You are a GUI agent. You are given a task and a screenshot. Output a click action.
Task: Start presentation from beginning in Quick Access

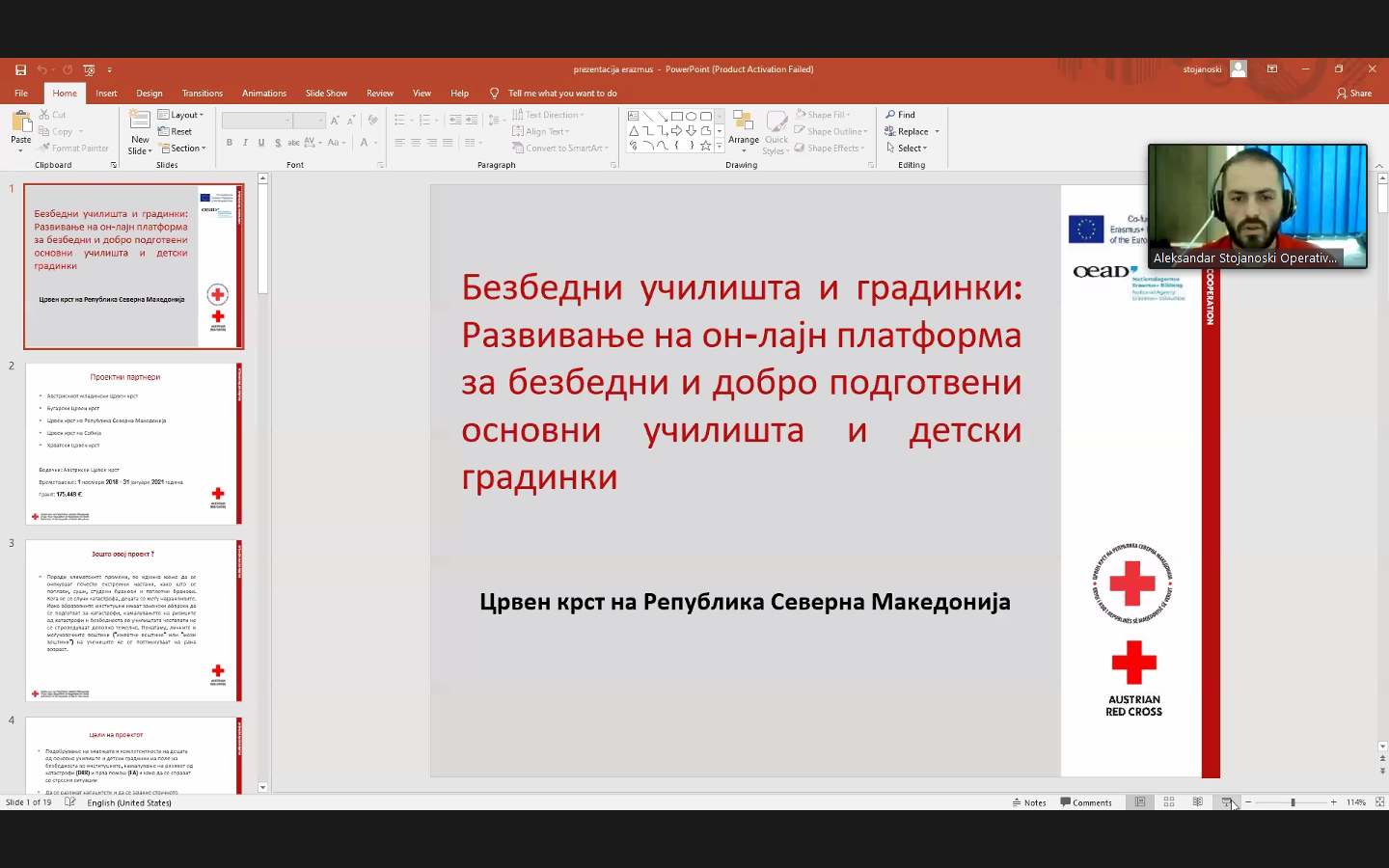89,69
